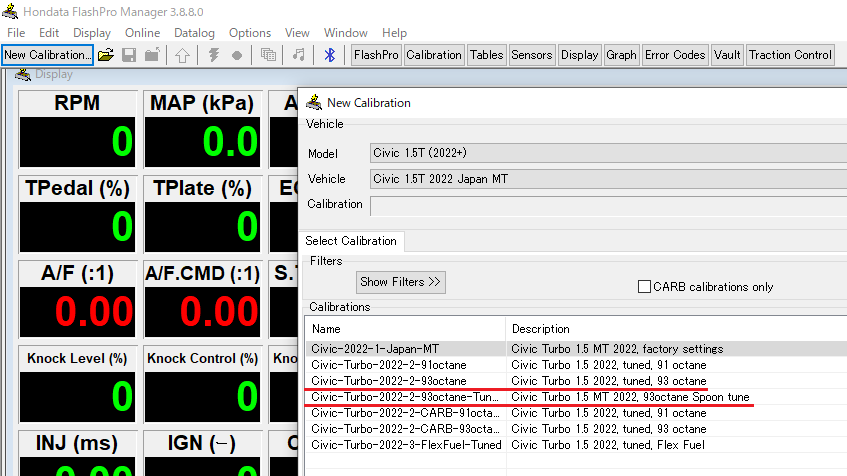
Task: Select Civic-Turbo-2022-2-91octane calibration row
Action: coord(576,365)
